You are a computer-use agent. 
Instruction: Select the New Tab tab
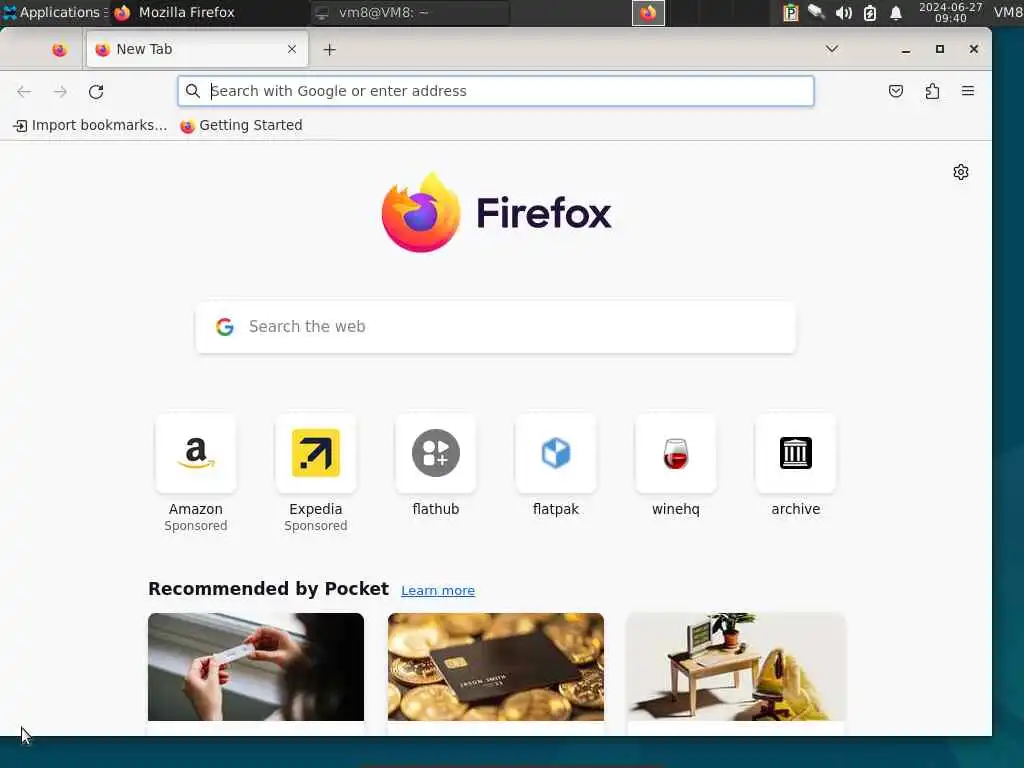click(197, 50)
